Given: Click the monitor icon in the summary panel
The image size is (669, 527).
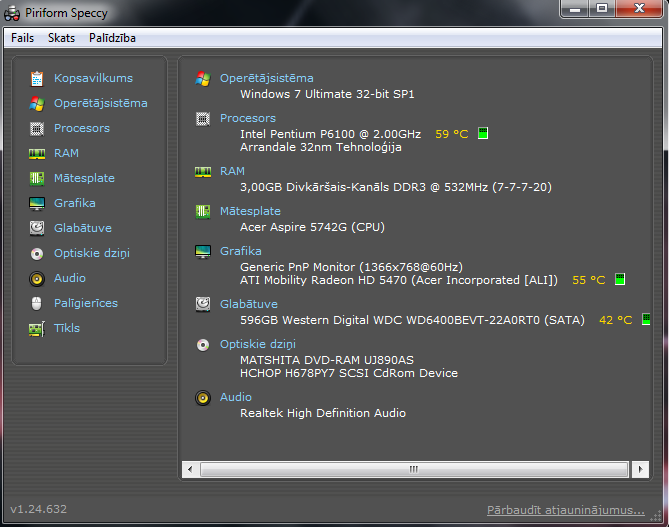Looking at the screenshot, I should tap(203, 251).
